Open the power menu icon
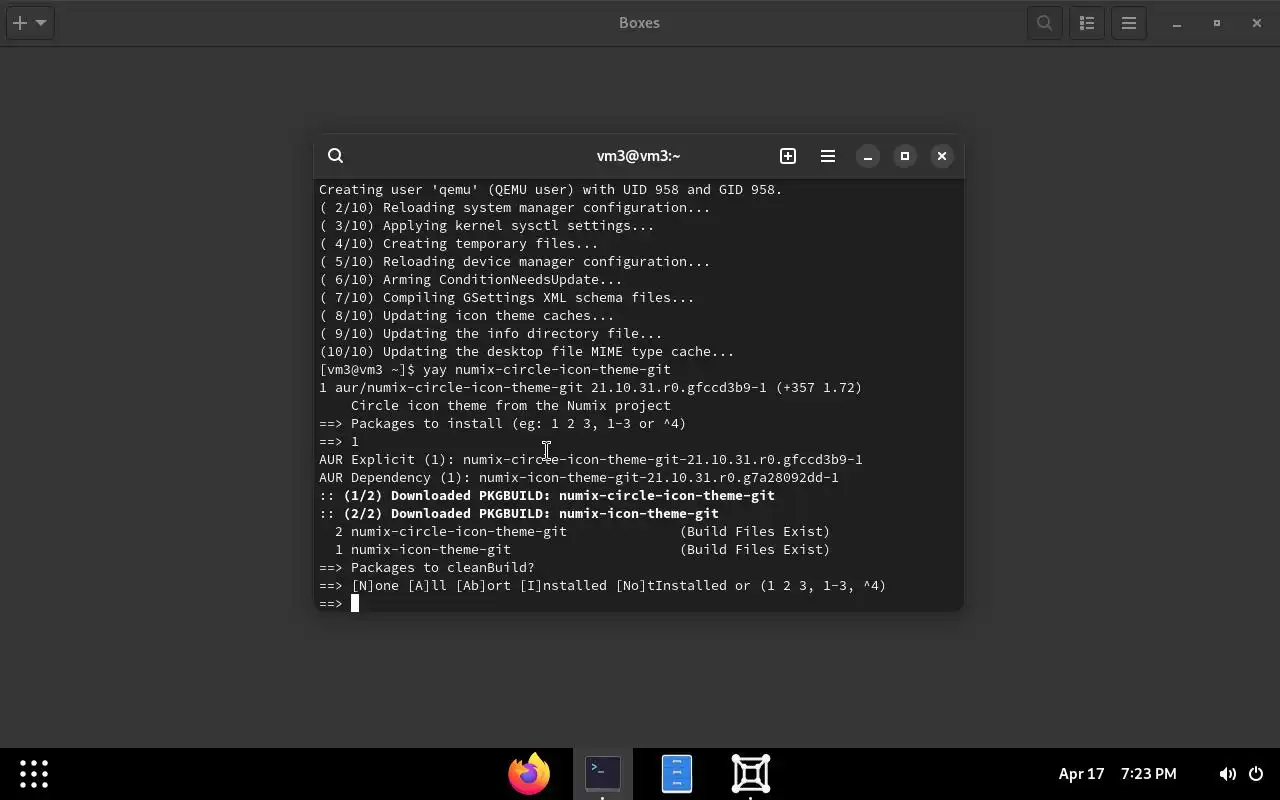 [1256, 774]
